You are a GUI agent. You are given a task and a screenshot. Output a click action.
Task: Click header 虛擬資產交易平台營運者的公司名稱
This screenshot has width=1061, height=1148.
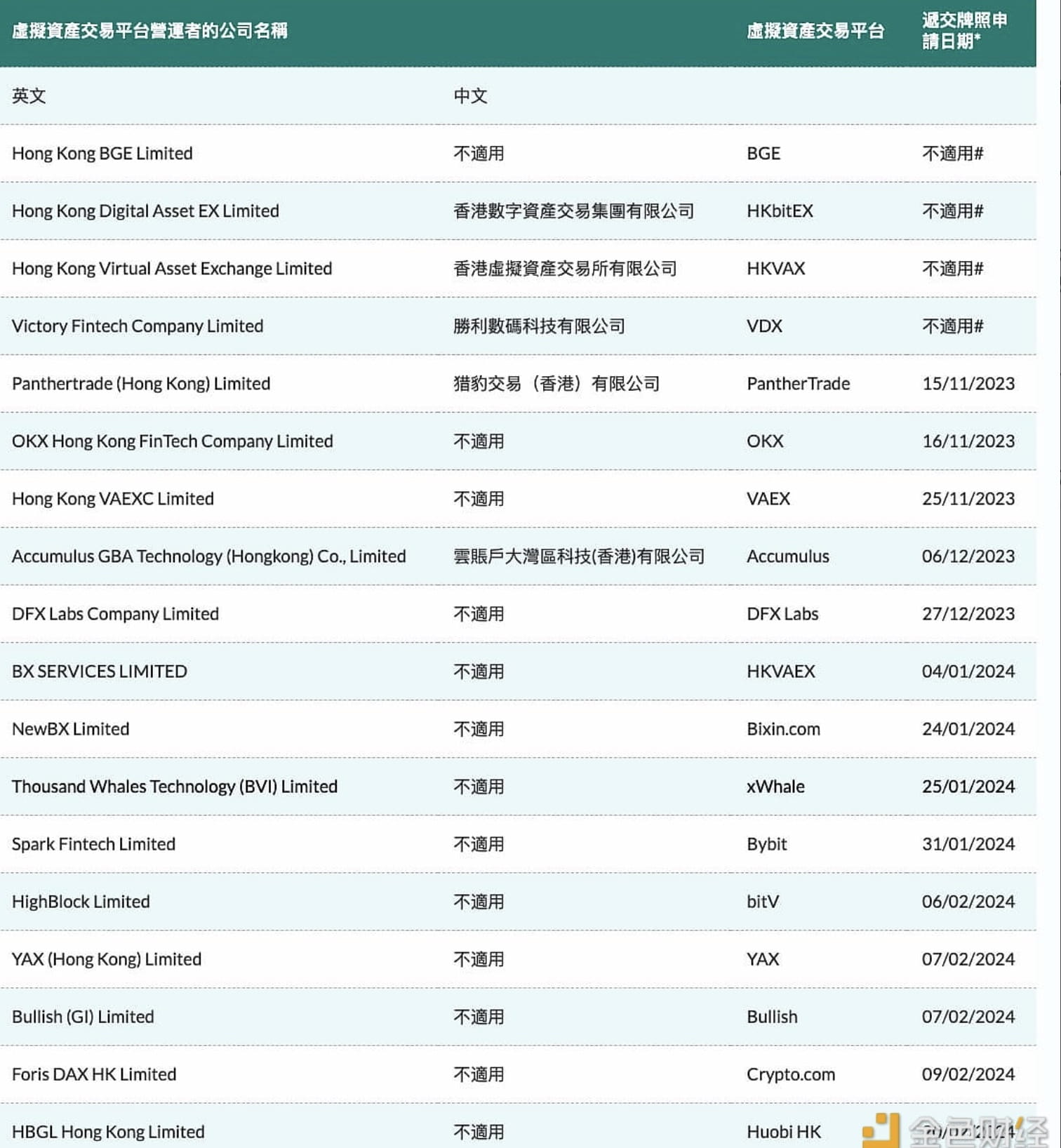click(x=149, y=31)
